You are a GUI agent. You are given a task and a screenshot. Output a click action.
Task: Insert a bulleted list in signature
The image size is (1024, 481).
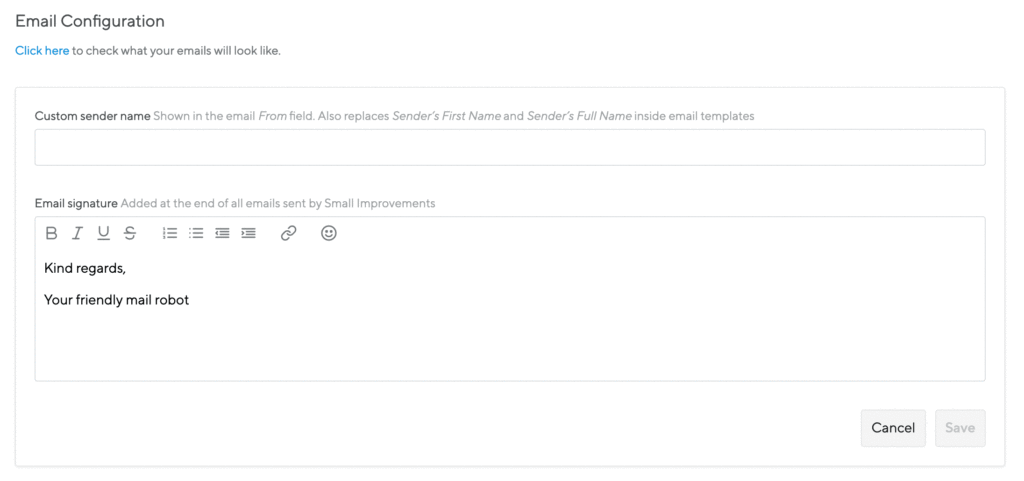point(196,233)
